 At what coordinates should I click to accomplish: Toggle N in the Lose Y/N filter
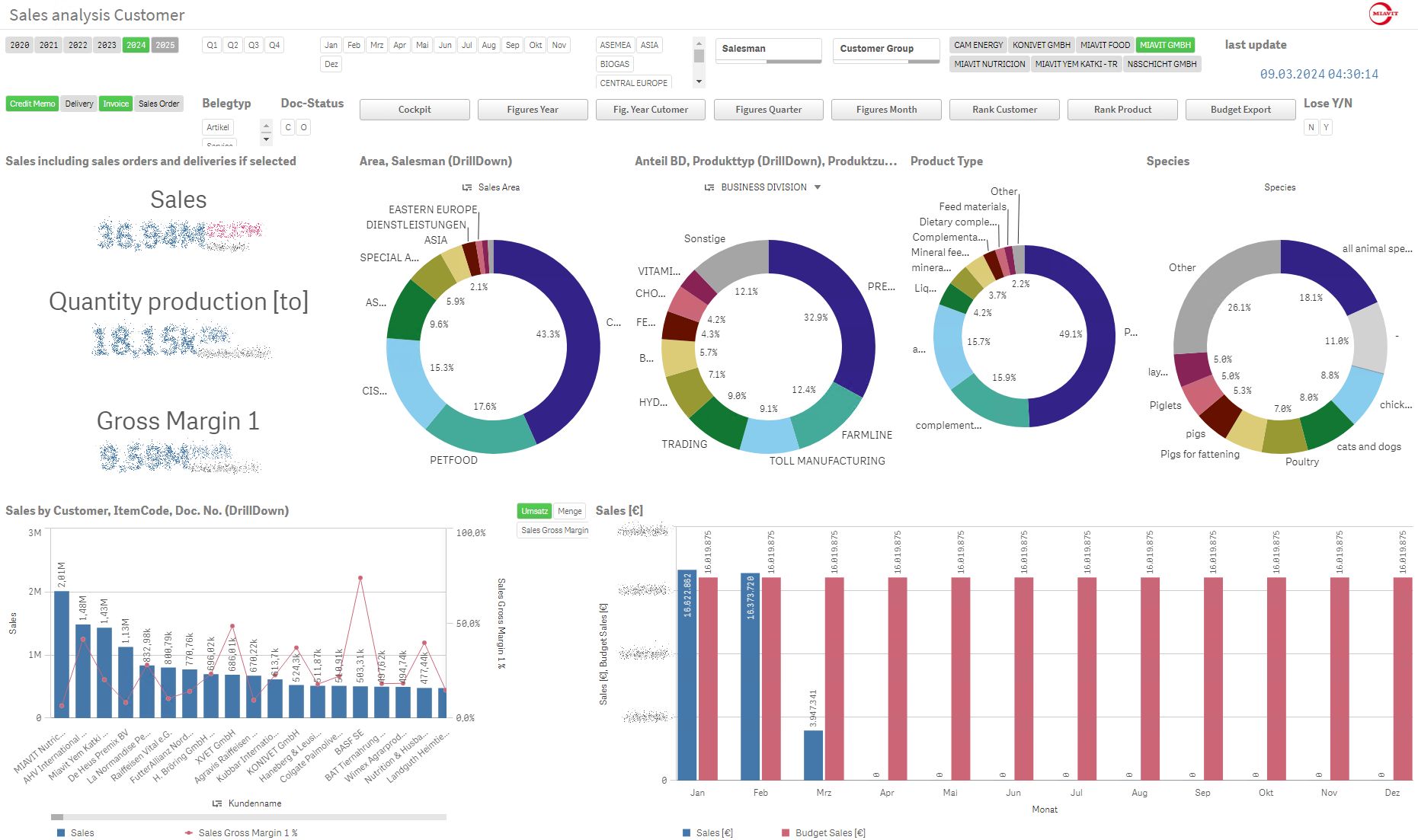pos(1311,127)
